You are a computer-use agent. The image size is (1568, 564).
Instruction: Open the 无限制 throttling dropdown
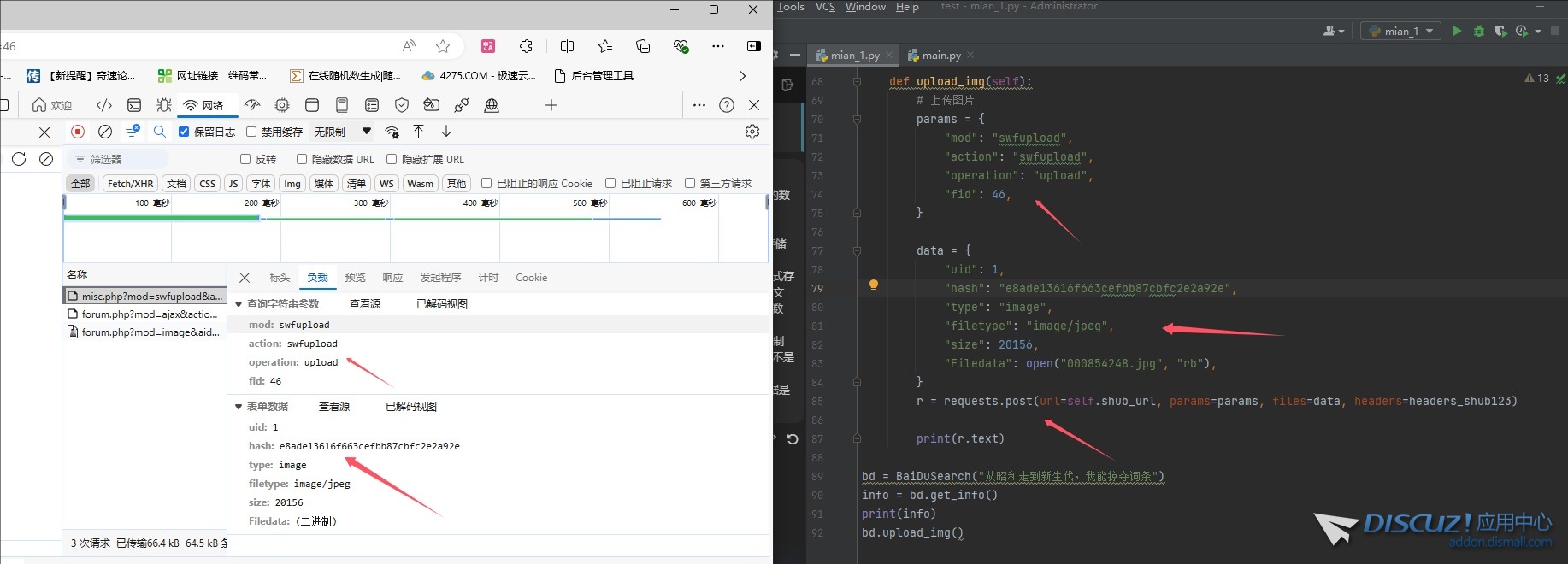click(343, 132)
